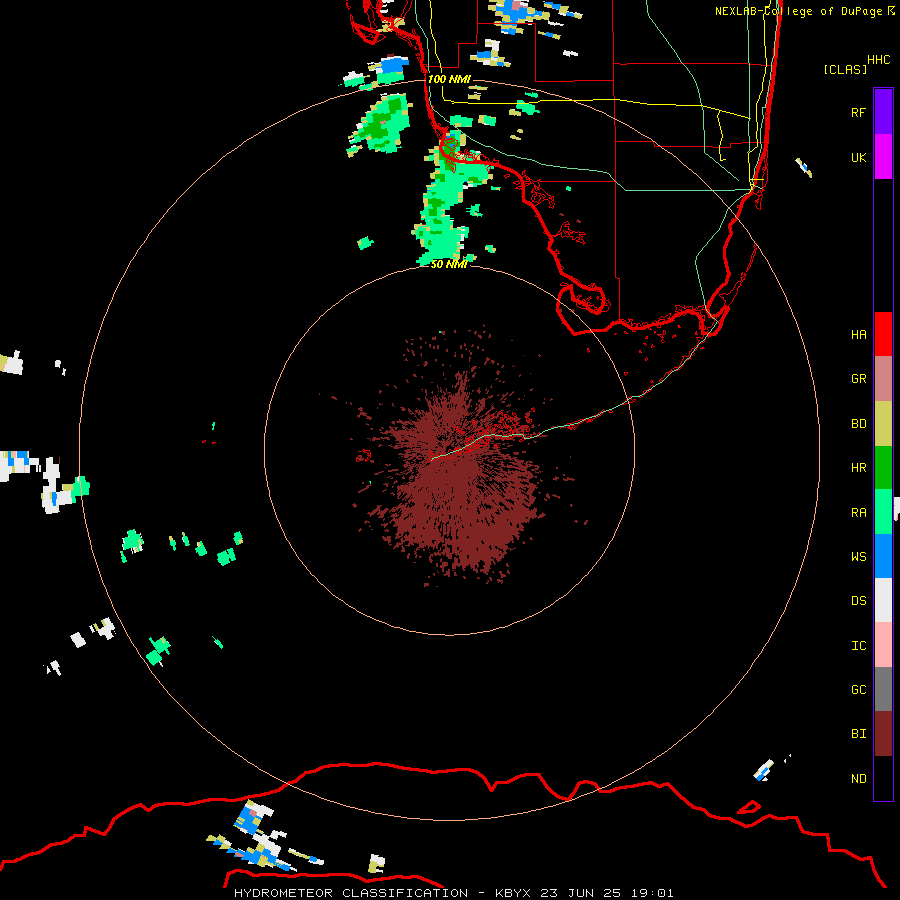This screenshot has height=900, width=900.
Task: Click the 100 NMI range ring label
Action: click(x=449, y=79)
